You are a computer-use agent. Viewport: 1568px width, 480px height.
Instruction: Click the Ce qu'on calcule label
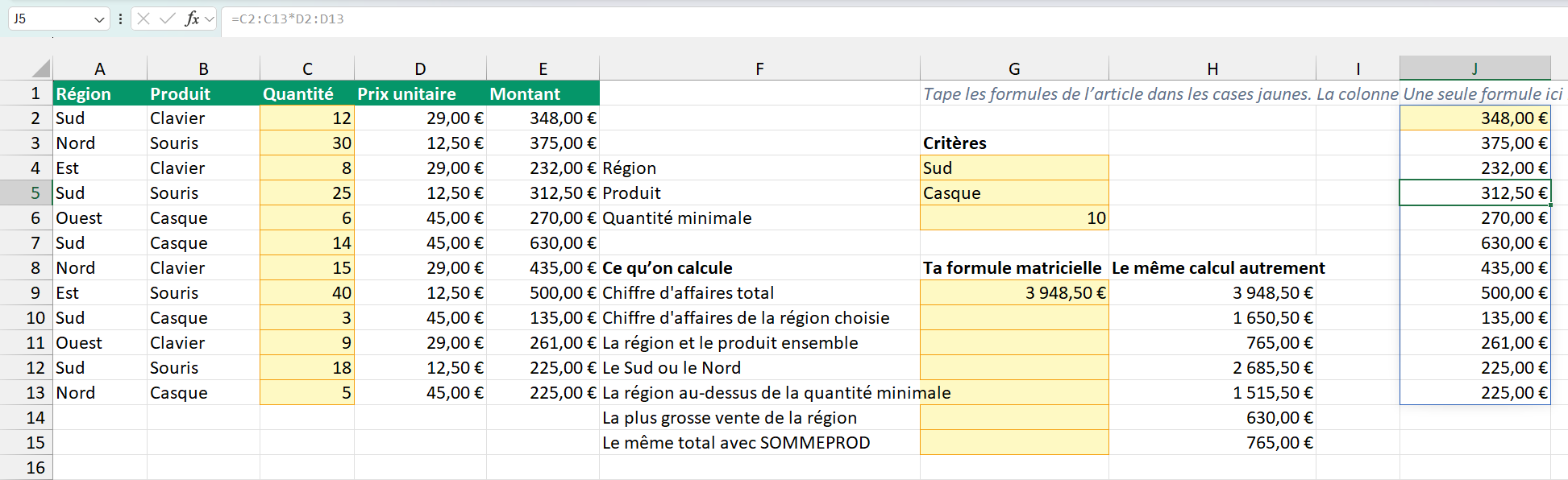point(668,267)
